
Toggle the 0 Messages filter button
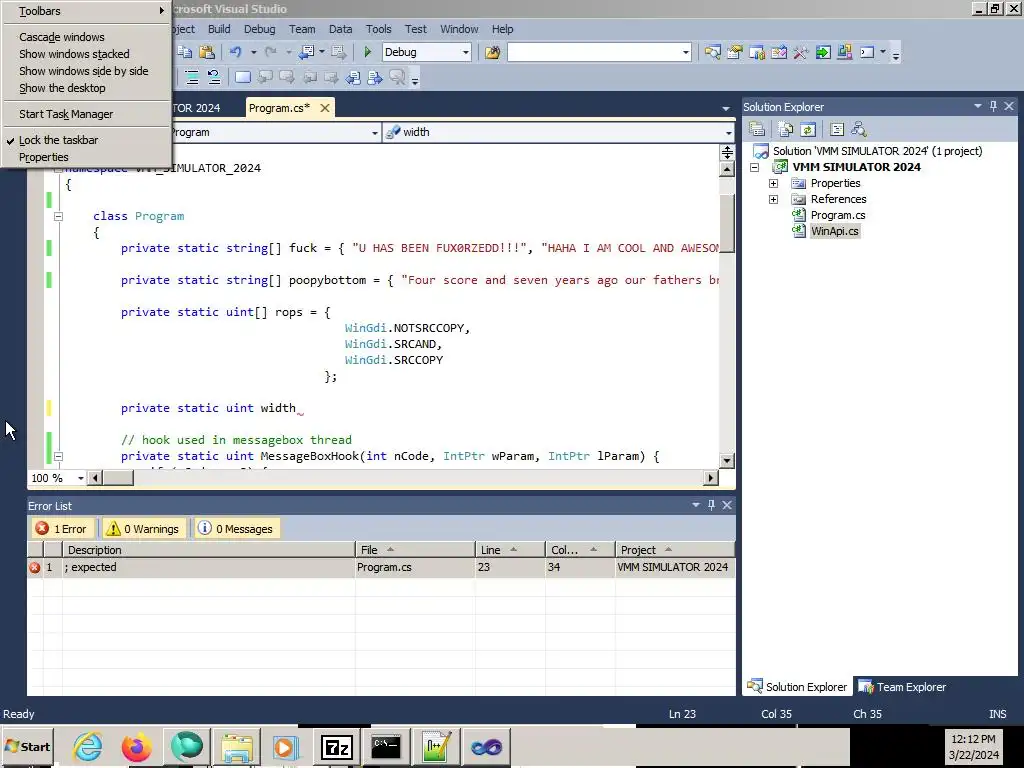(236, 528)
